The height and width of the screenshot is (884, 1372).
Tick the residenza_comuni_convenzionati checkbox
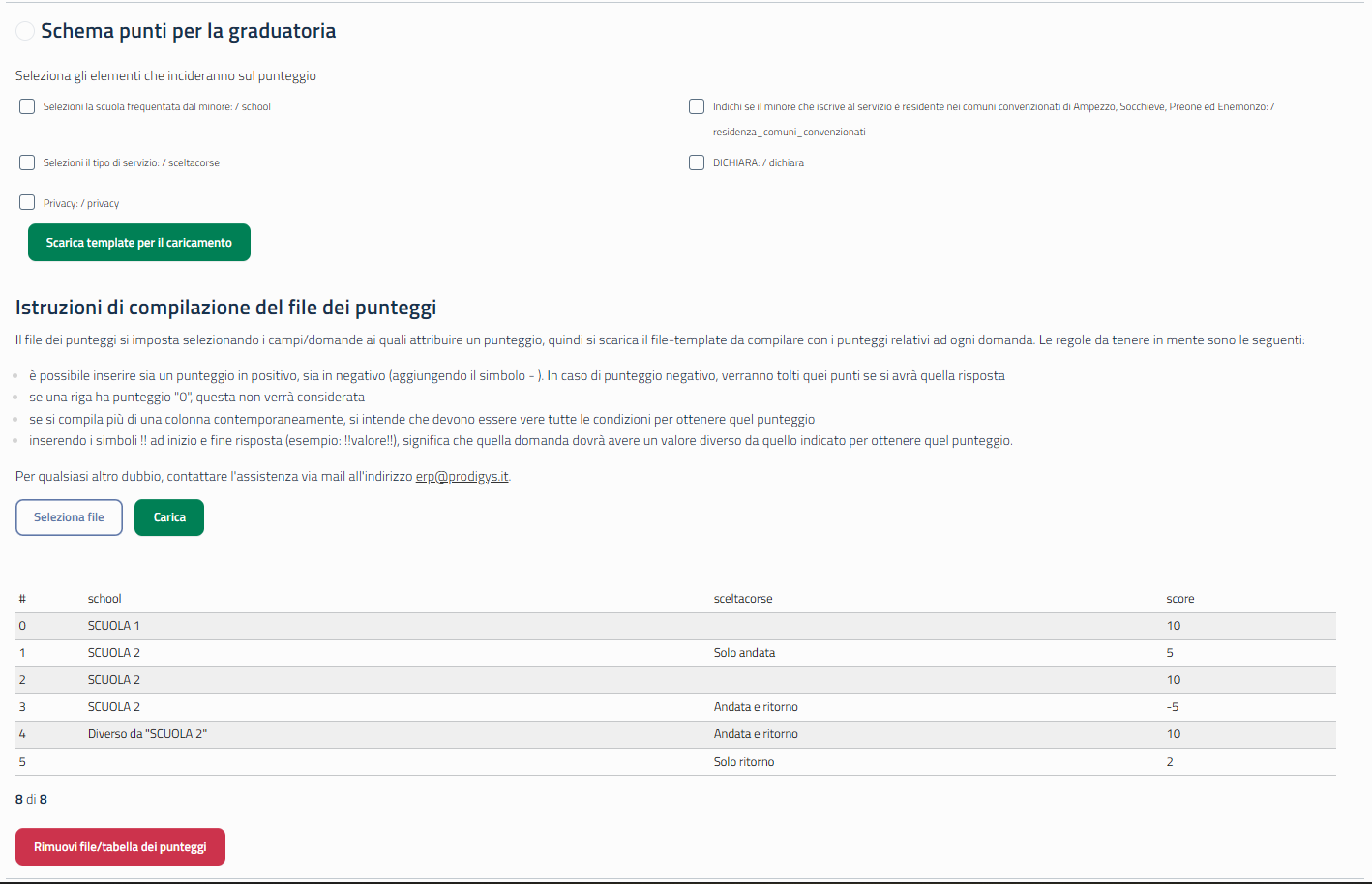(697, 106)
